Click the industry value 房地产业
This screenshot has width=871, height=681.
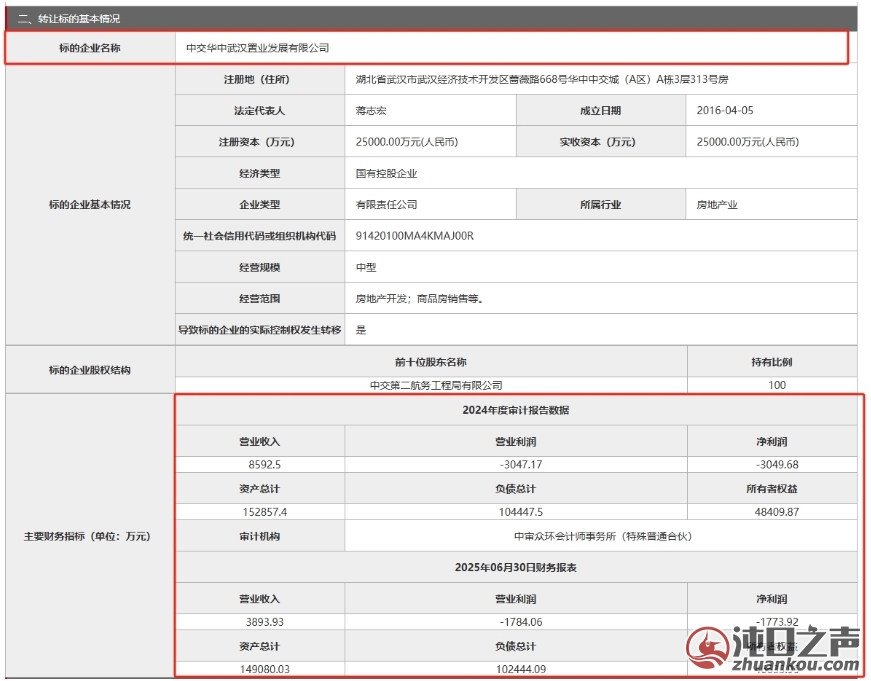(717, 205)
